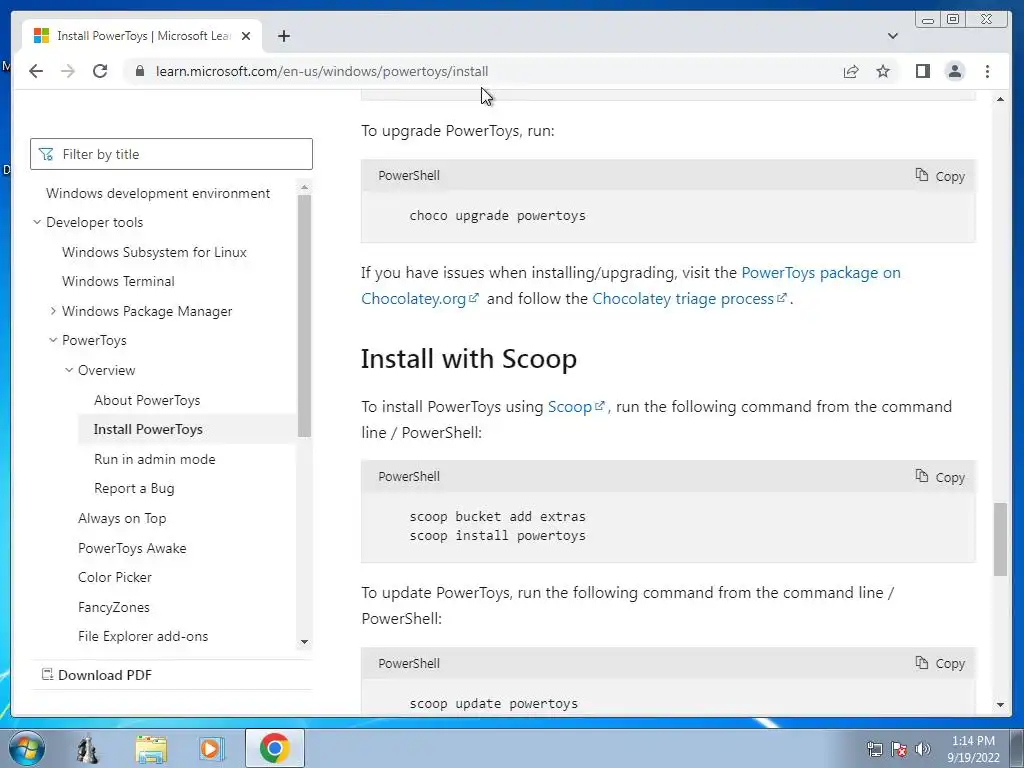Click the Download PDF button
Image resolution: width=1024 pixels, height=768 pixels.
tap(97, 675)
